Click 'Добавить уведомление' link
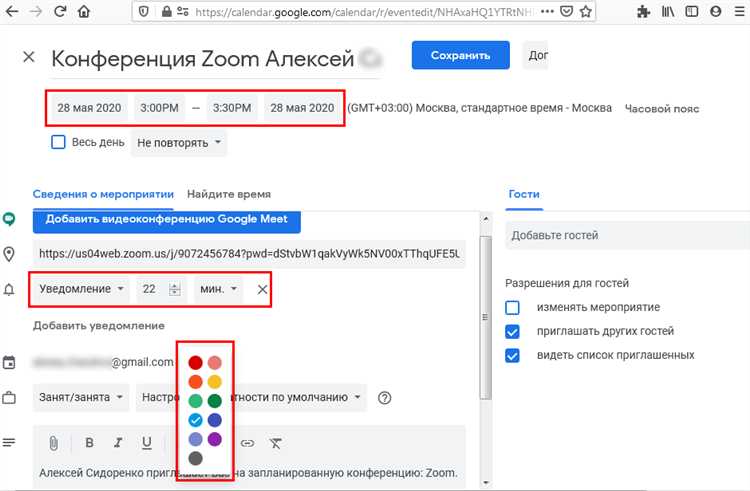This screenshot has width=750, height=491. pyautogui.click(x=99, y=326)
